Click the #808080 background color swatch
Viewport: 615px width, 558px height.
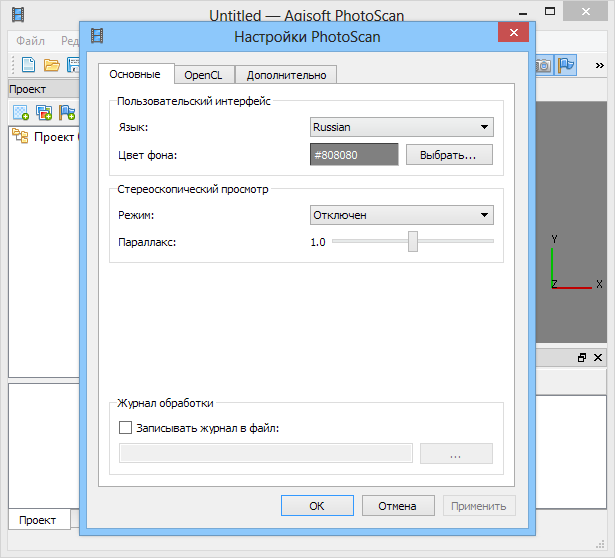[354, 154]
